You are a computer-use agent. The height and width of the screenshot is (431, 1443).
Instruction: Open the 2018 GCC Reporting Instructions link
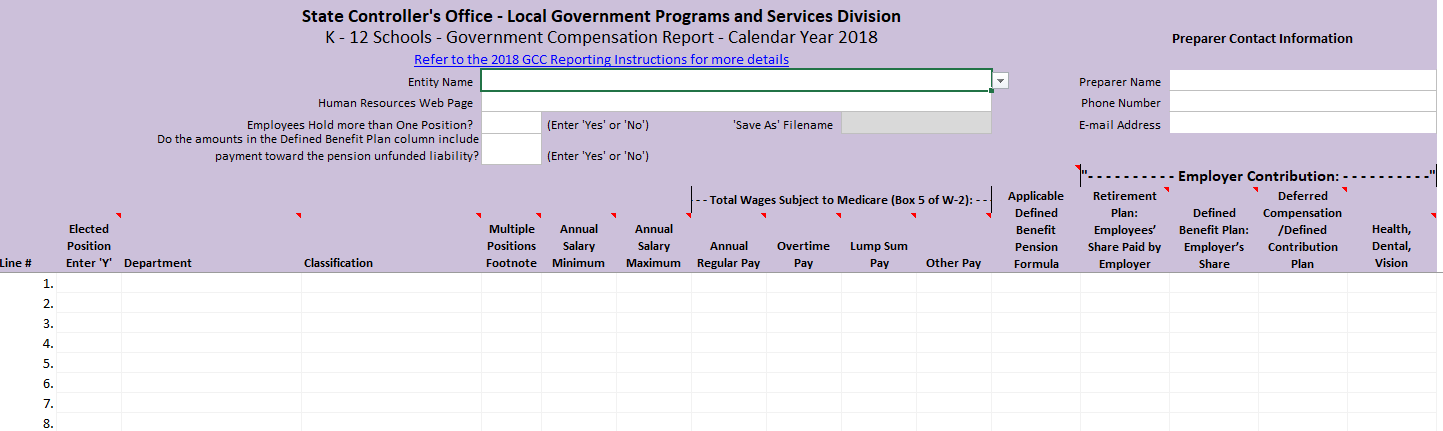coord(601,60)
